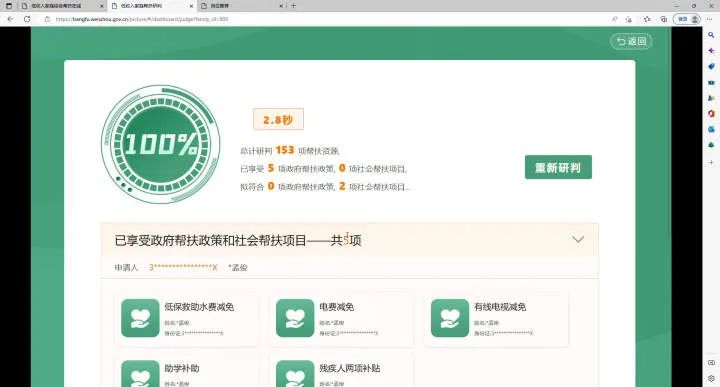Open sidebar settings gear icon
The height and width of the screenshot is (387, 720).
click(x=711, y=379)
